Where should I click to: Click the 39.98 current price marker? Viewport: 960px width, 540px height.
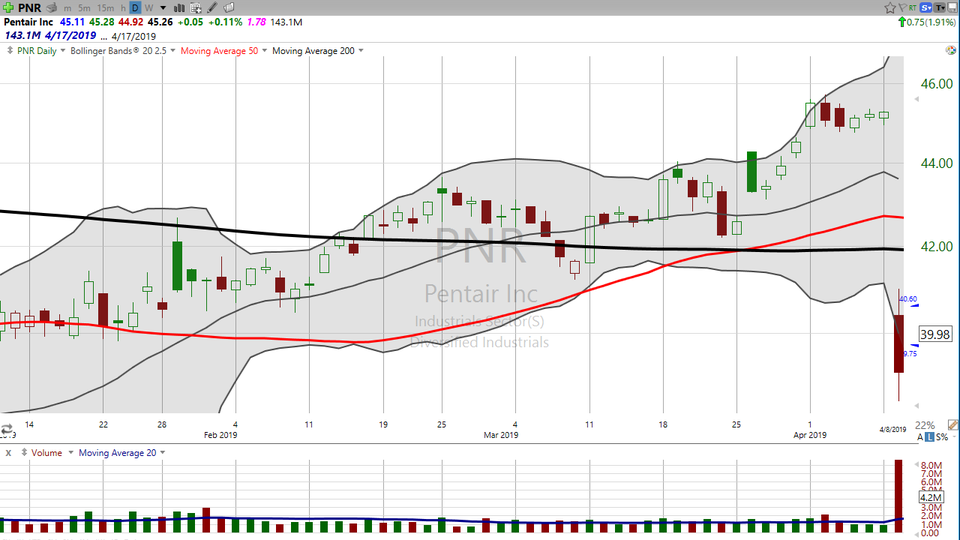936,334
